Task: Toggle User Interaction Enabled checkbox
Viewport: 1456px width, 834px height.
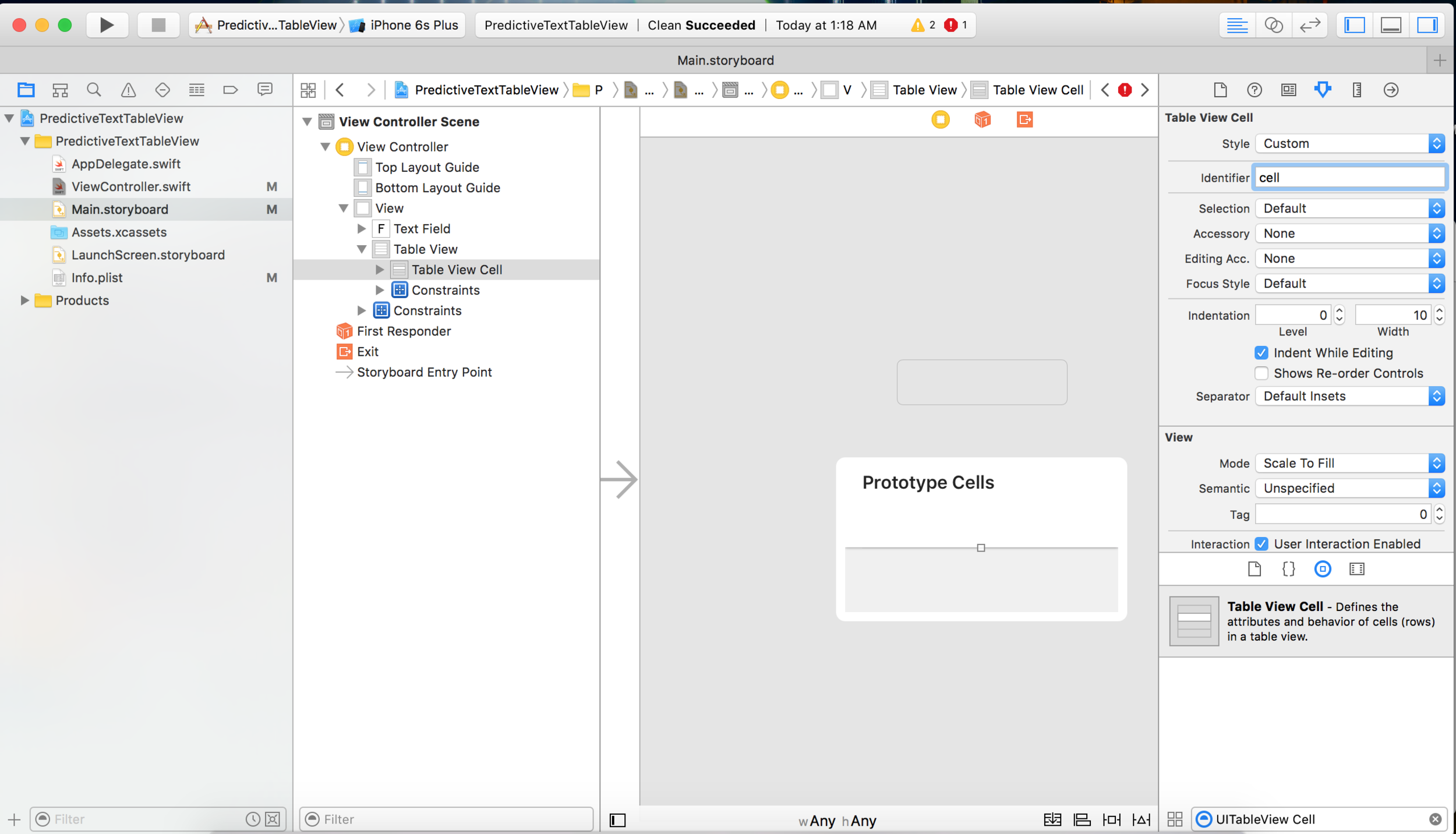Action: (1261, 544)
